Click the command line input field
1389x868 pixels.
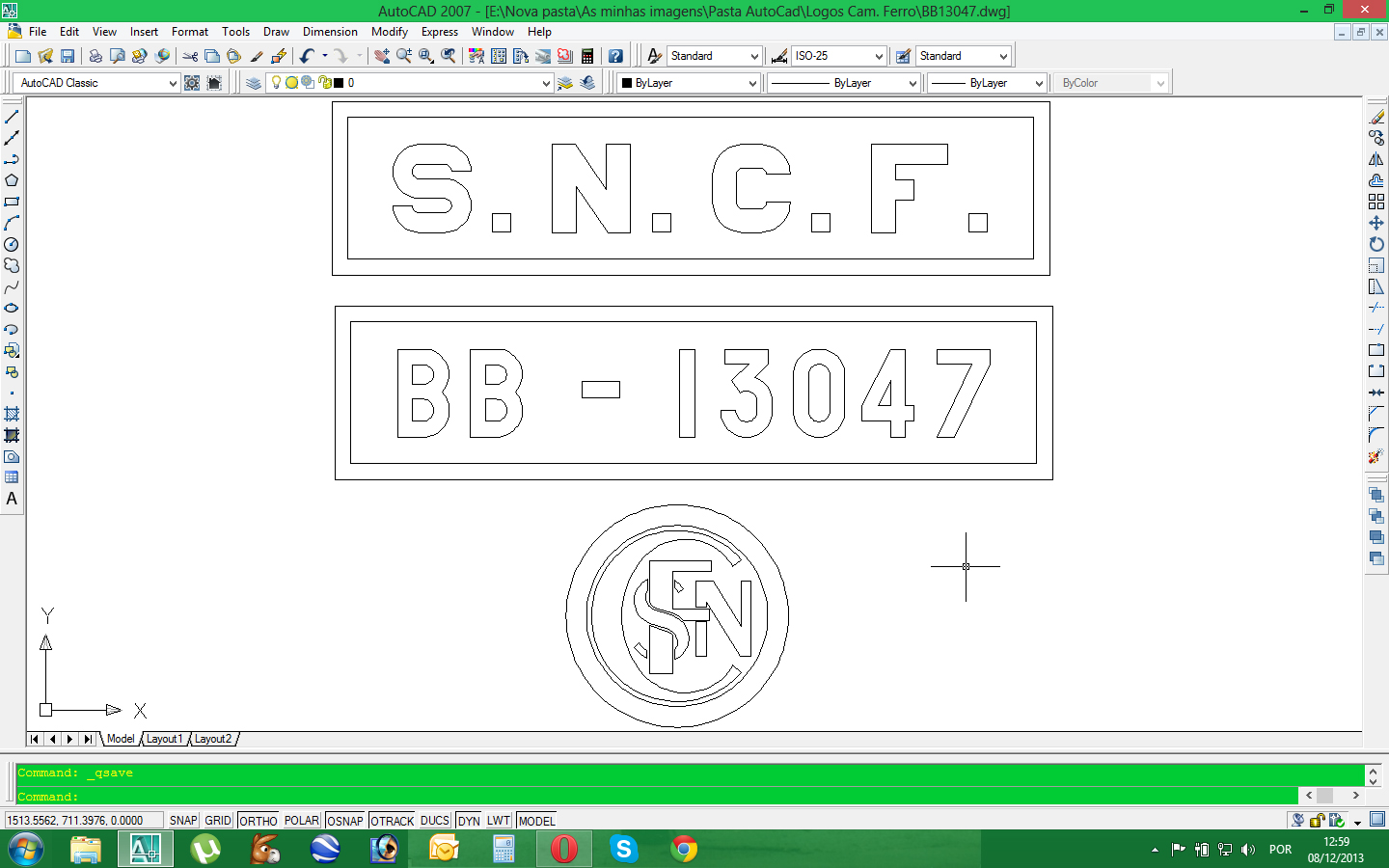[x=656, y=797]
